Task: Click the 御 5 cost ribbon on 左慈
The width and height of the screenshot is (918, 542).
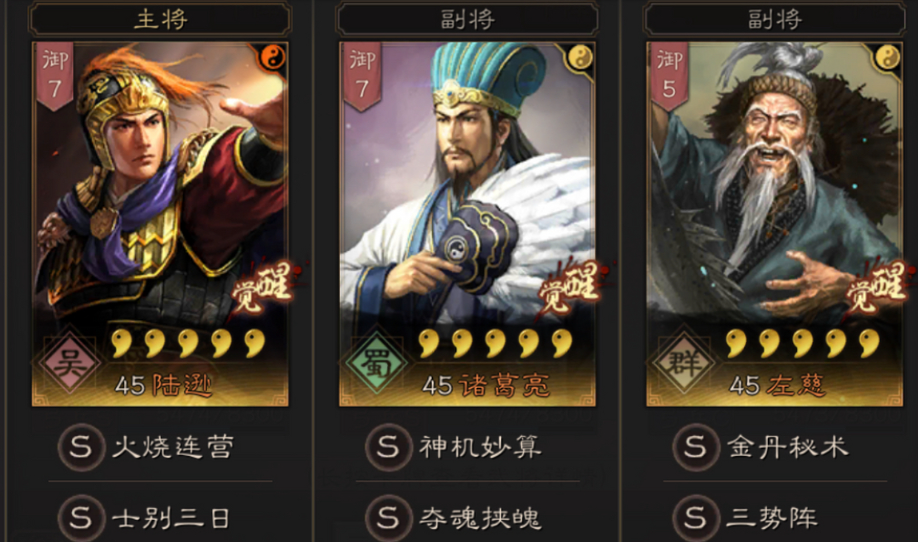Action: coord(670,76)
